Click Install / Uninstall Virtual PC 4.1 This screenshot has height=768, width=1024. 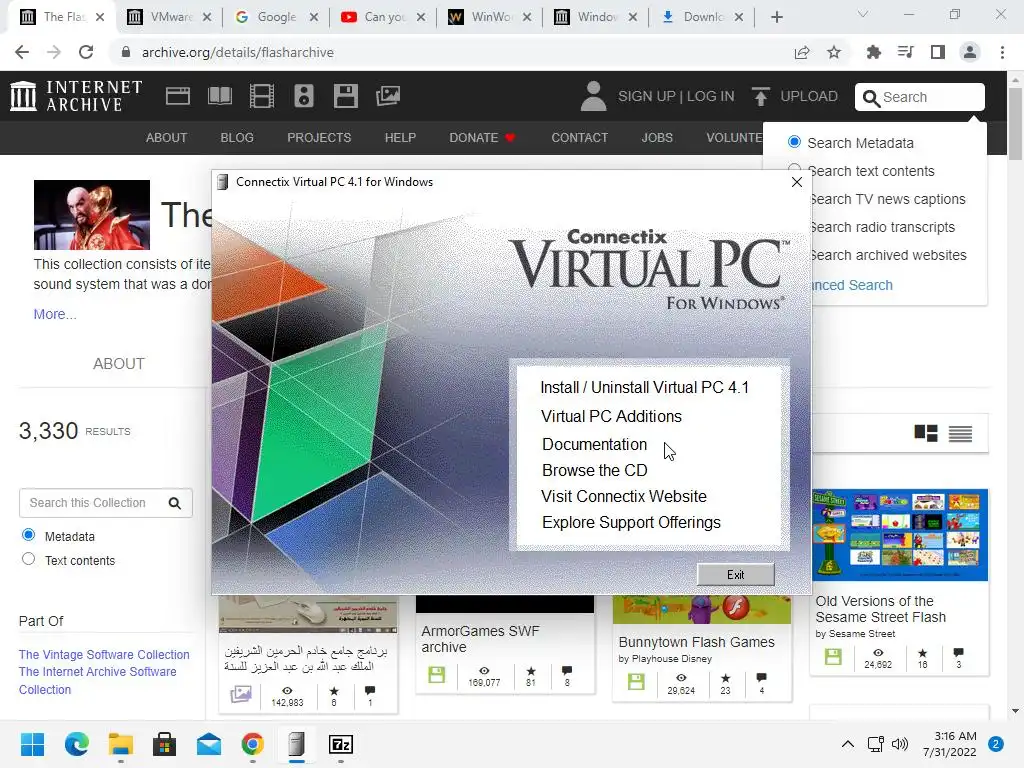pyautogui.click(x=645, y=387)
